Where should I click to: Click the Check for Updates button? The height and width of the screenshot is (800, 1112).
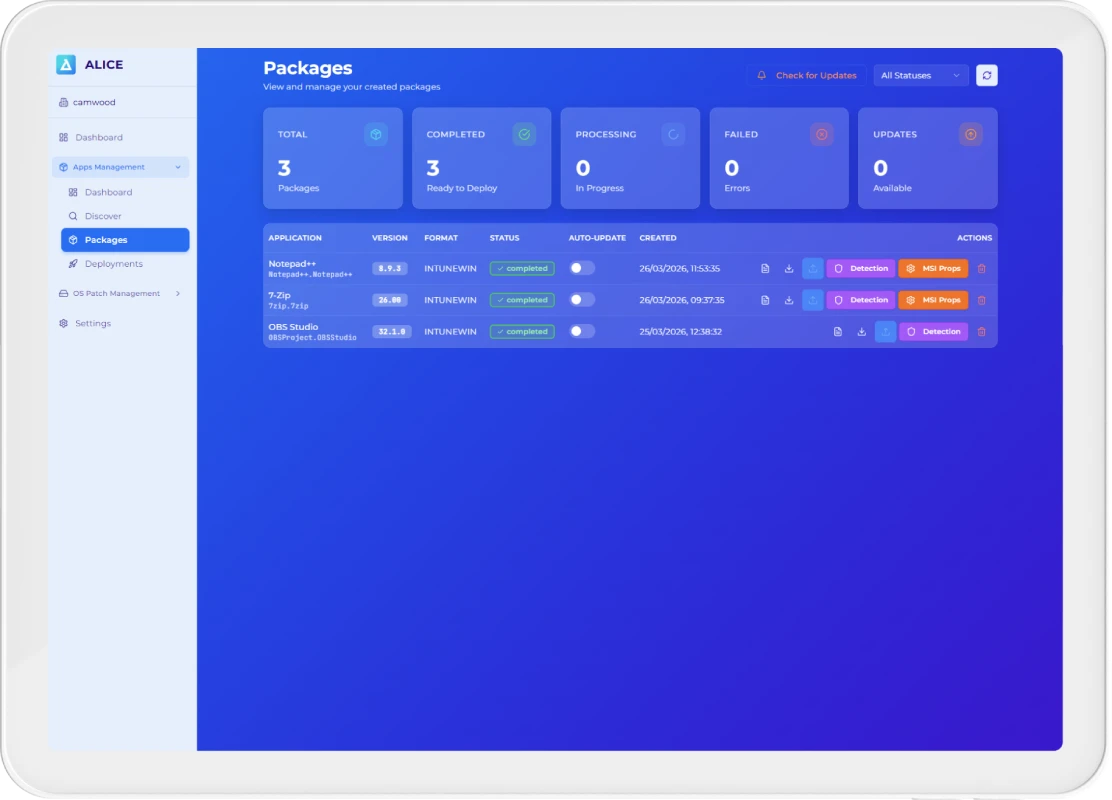[x=807, y=76]
